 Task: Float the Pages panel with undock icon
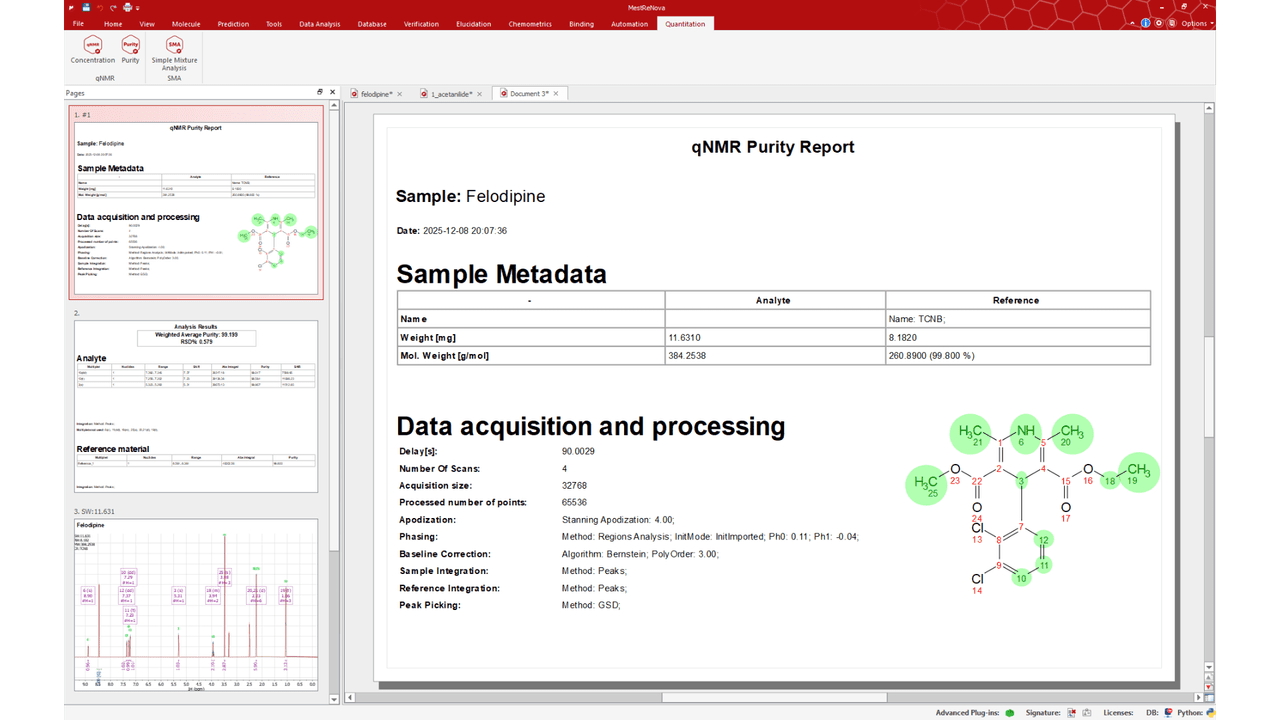pyautogui.click(x=320, y=92)
